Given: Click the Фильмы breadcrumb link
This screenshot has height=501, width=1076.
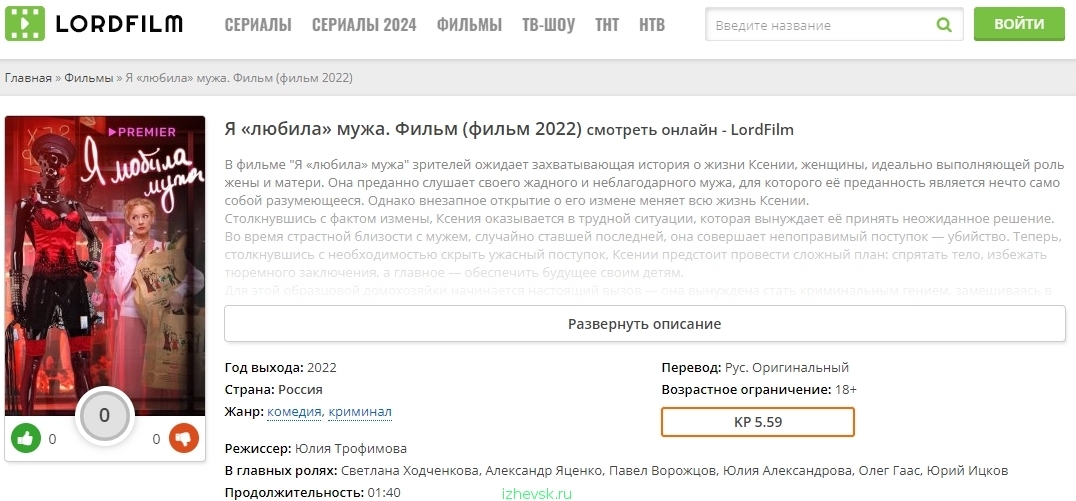Looking at the screenshot, I should coord(89,78).
